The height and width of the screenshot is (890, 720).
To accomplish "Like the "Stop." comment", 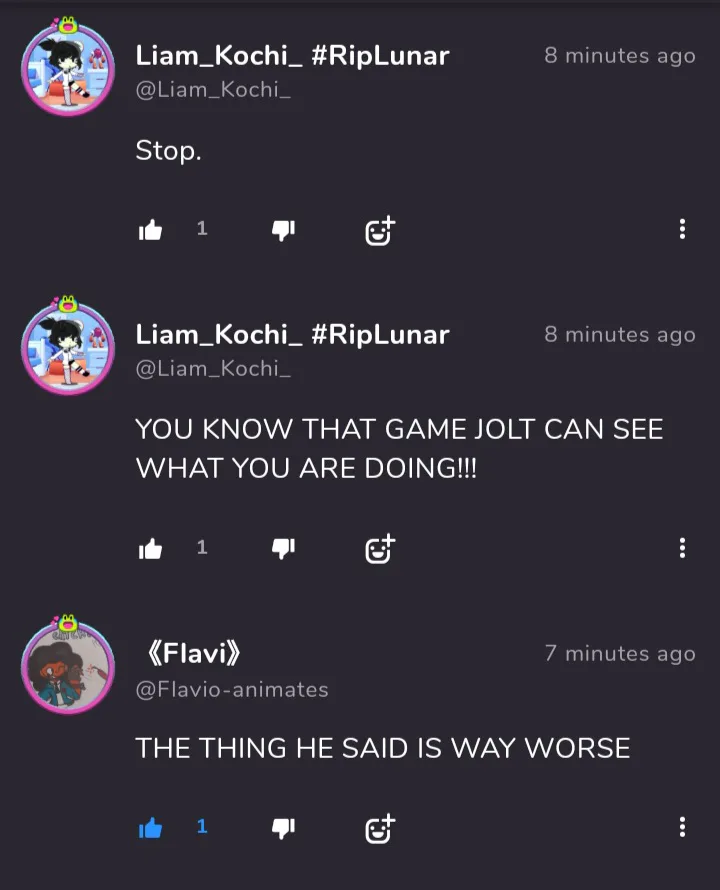I will point(150,230).
